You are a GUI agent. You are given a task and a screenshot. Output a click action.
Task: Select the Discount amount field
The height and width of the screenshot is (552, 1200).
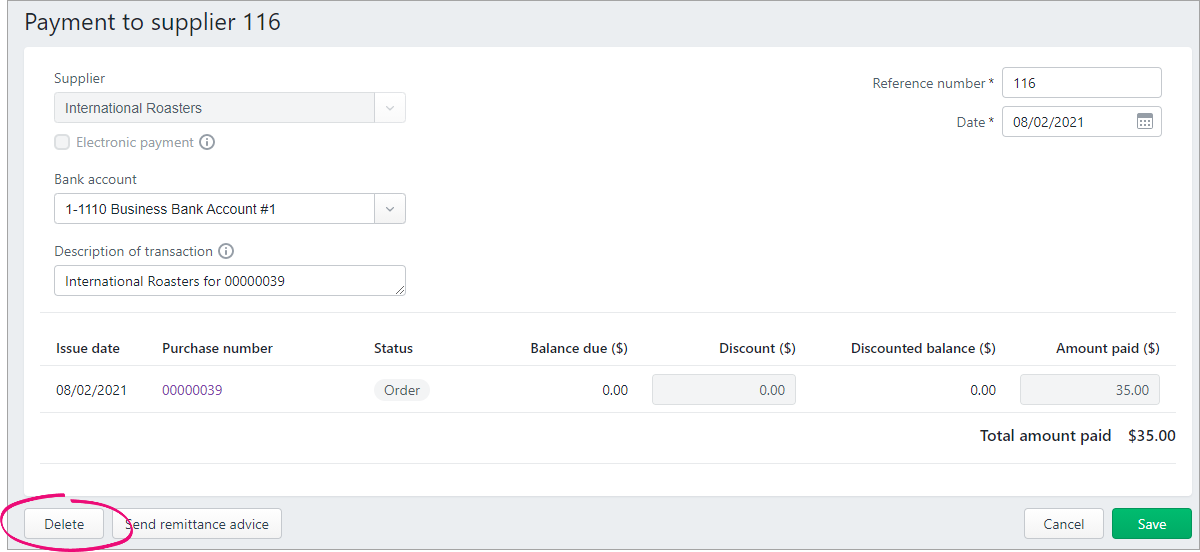724,390
